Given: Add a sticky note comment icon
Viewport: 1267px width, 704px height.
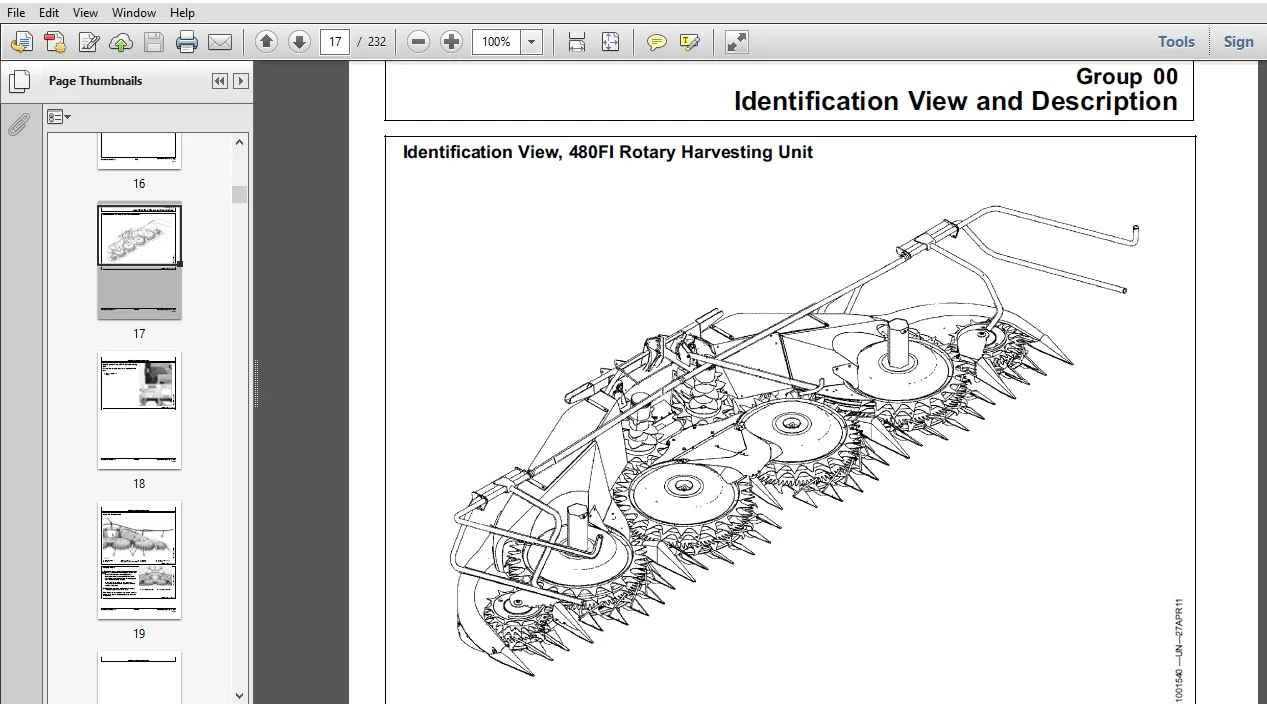Looking at the screenshot, I should pyautogui.click(x=657, y=42).
